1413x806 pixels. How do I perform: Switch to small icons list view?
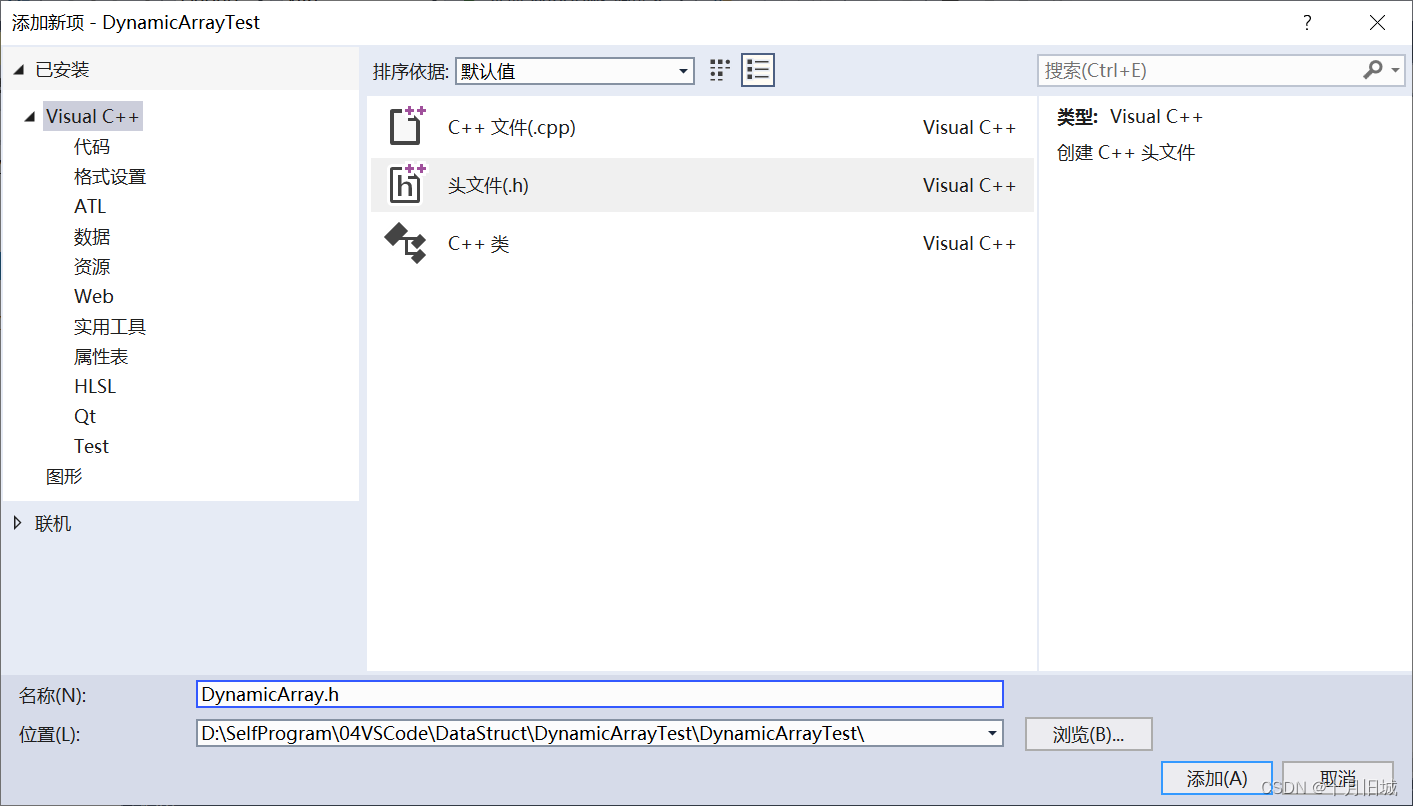758,70
